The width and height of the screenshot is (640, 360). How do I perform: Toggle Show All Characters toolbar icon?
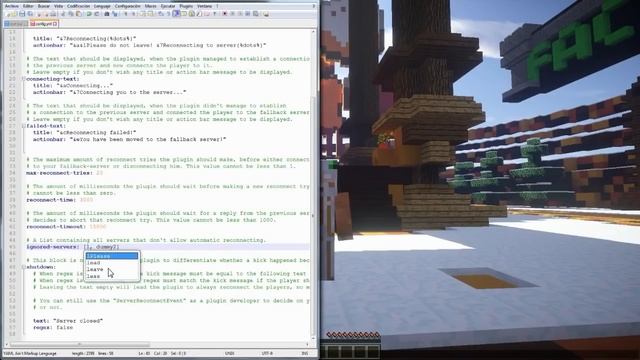(x=168, y=14)
